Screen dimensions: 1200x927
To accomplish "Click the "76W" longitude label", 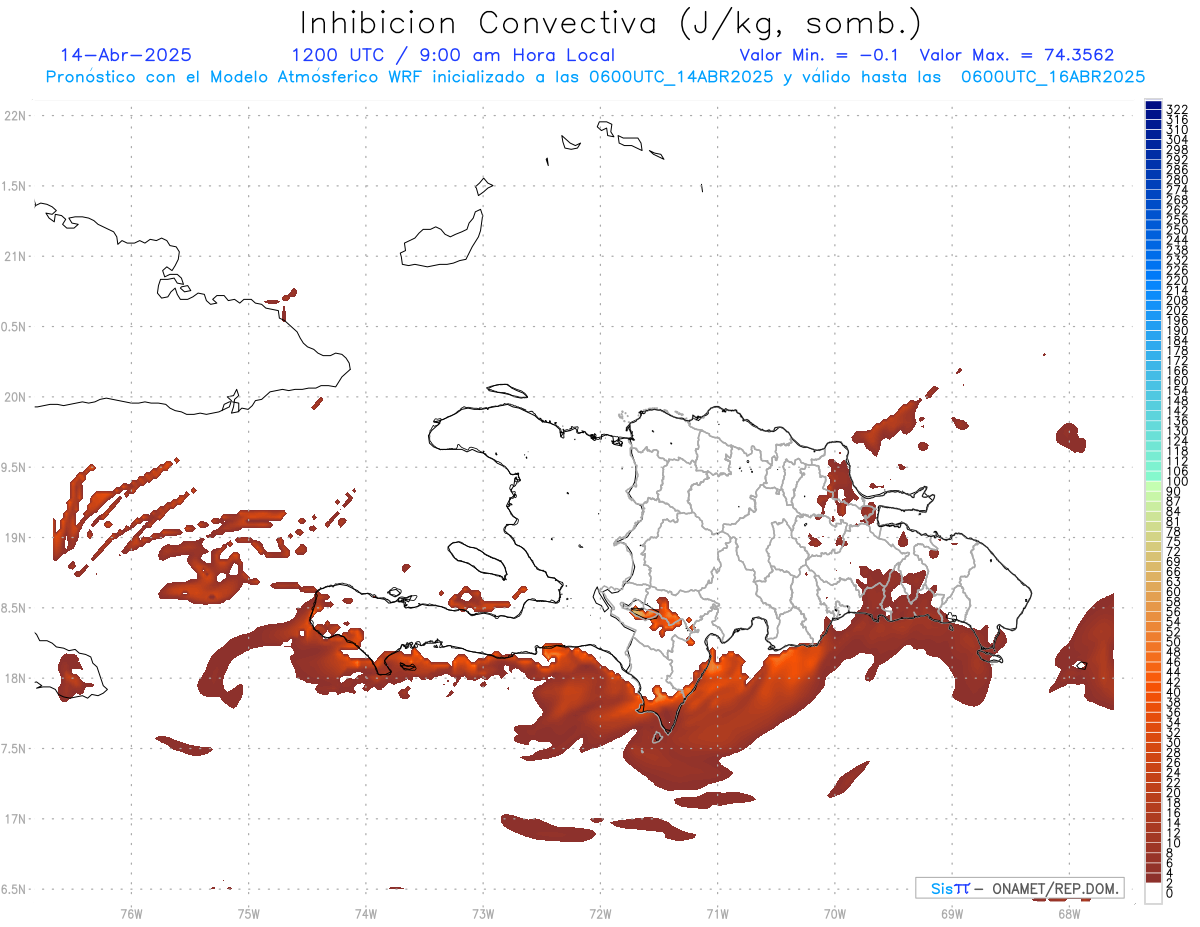I will (x=131, y=913).
